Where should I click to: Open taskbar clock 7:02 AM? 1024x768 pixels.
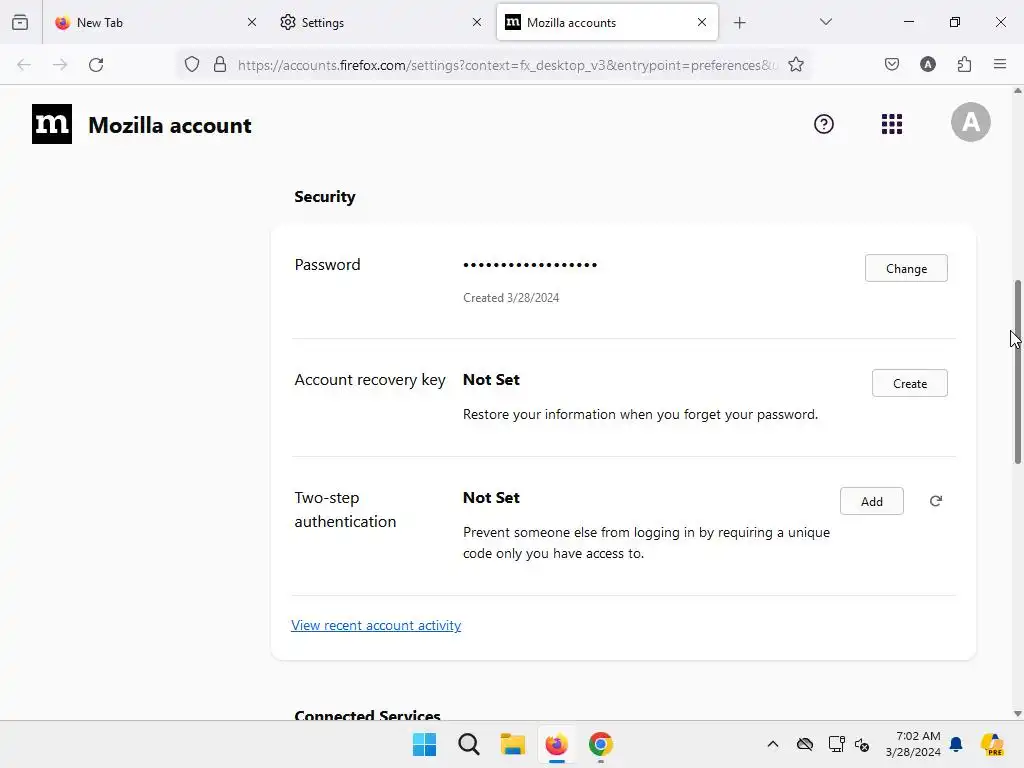click(913, 744)
